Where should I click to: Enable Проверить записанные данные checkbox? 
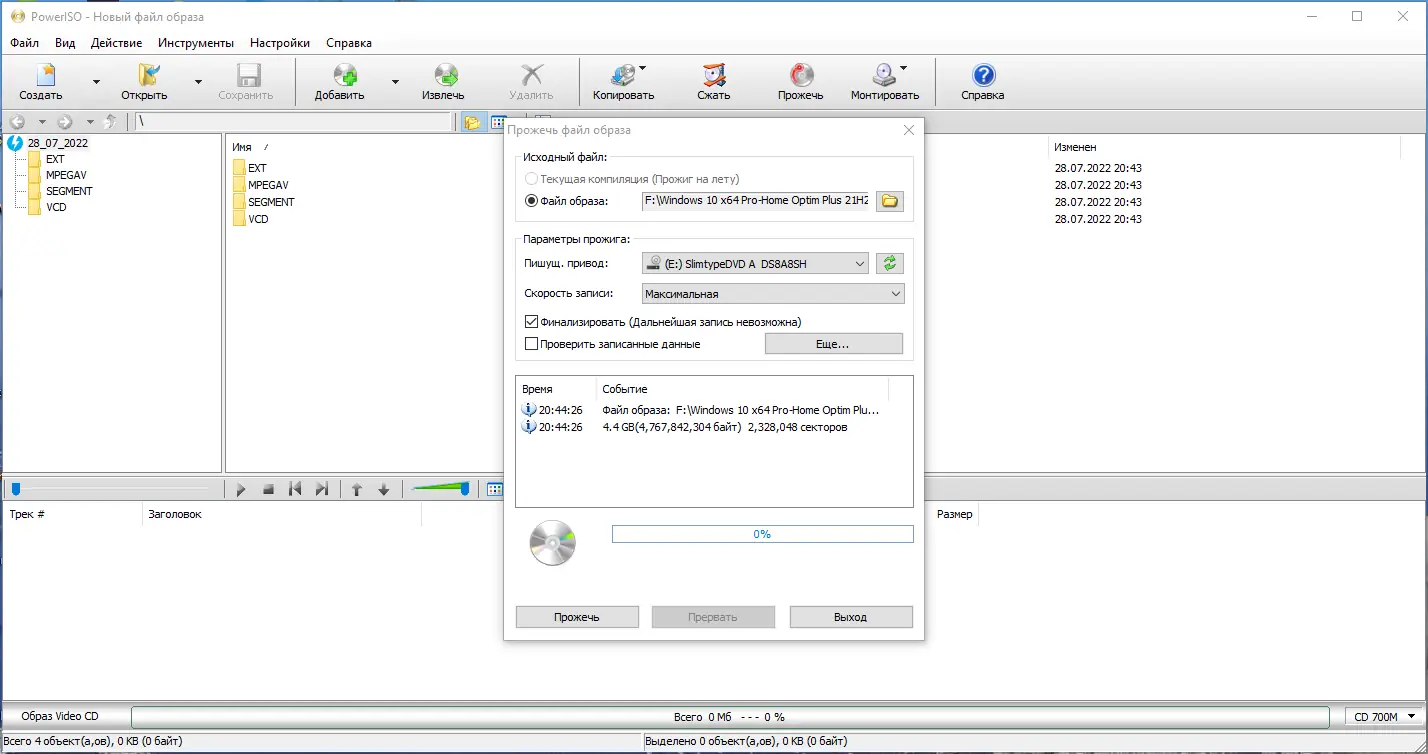click(531, 344)
